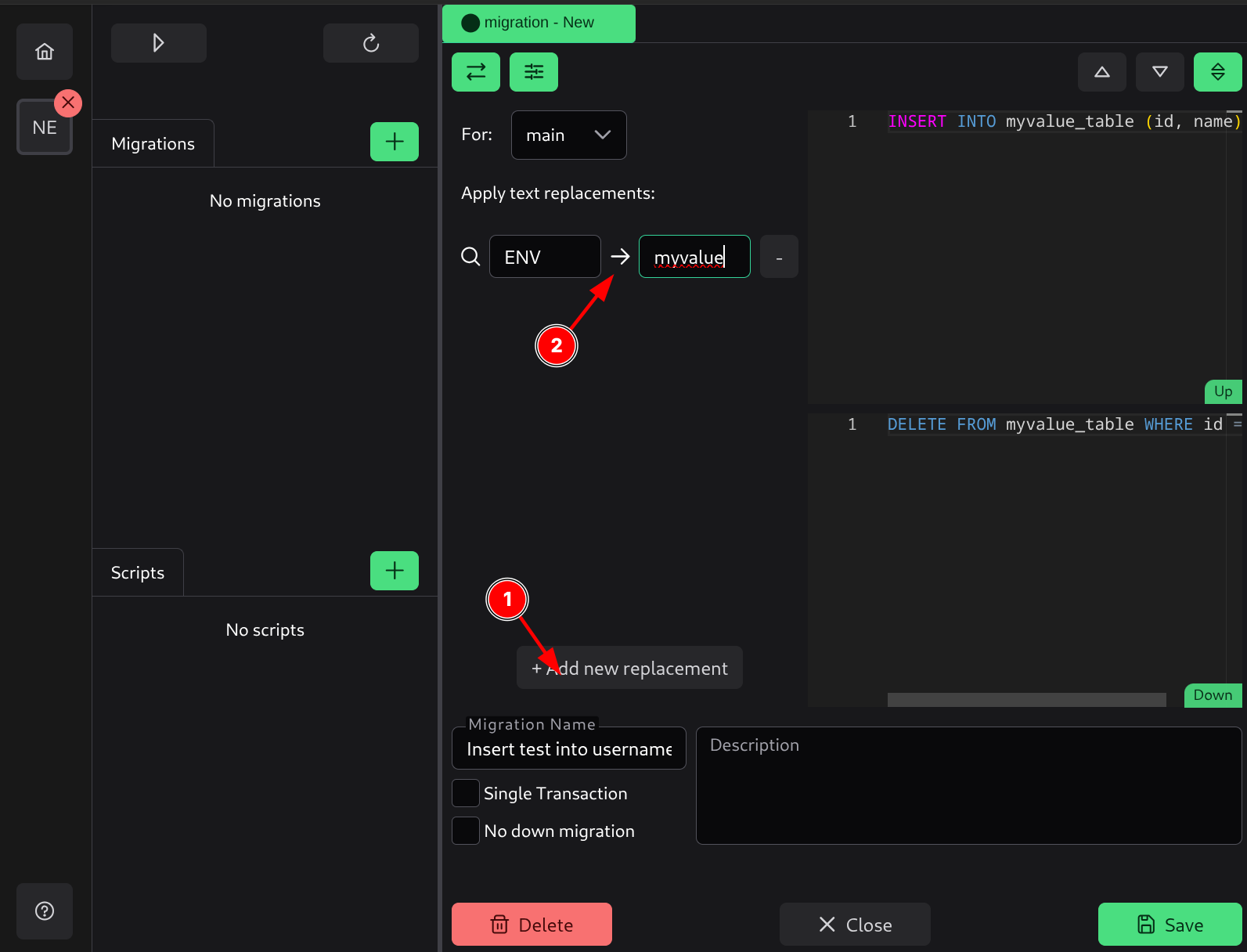Enable the Single Transaction checkbox
This screenshot has width=1247, height=952.
coord(466,793)
